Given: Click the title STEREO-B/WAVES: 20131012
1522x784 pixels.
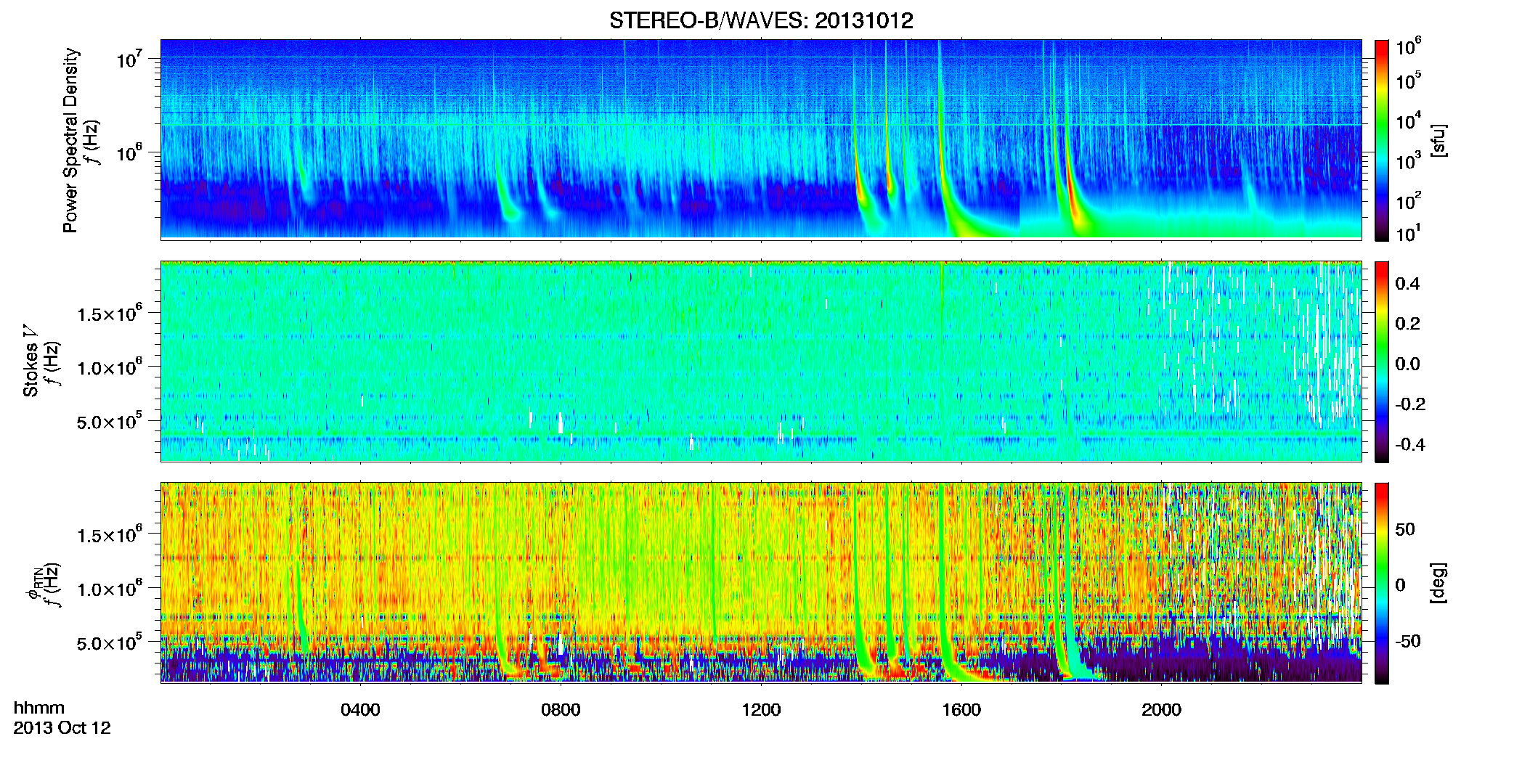Looking at the screenshot, I should pyautogui.click(x=761, y=21).
